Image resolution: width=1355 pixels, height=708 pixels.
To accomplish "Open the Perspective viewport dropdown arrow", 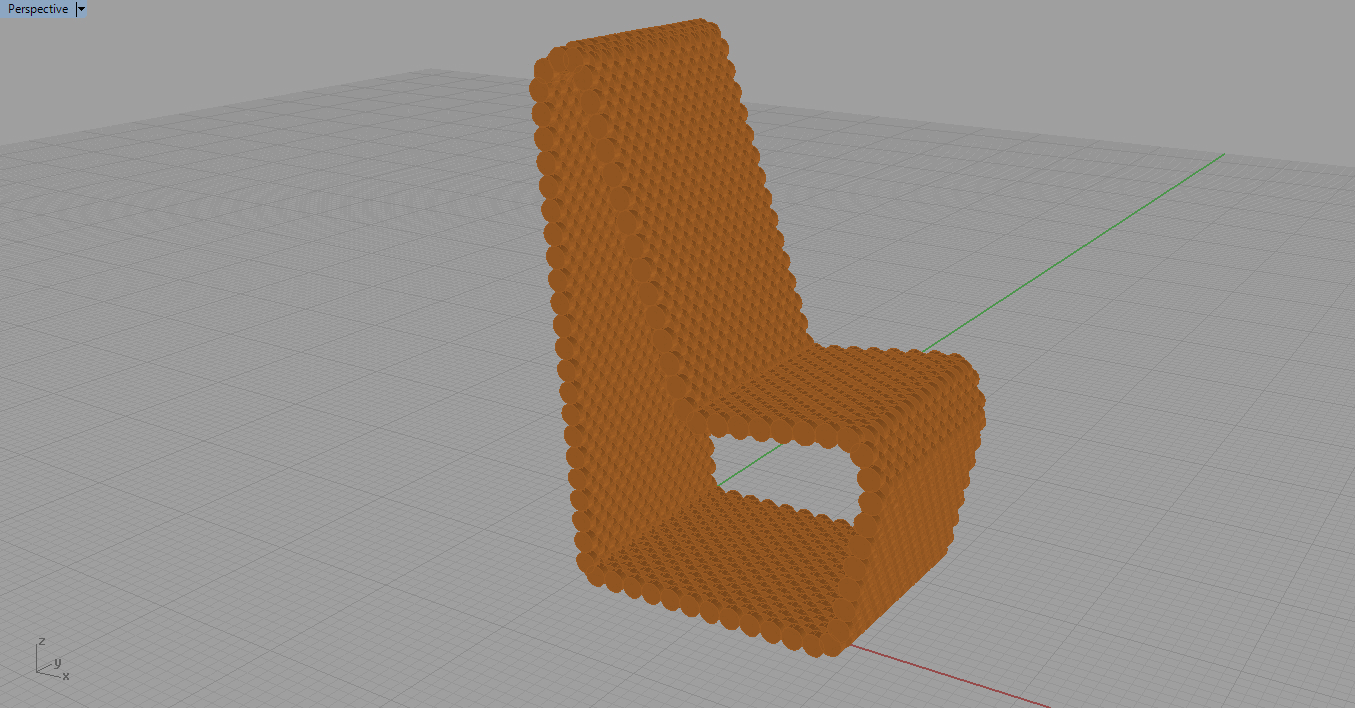I will [81, 9].
